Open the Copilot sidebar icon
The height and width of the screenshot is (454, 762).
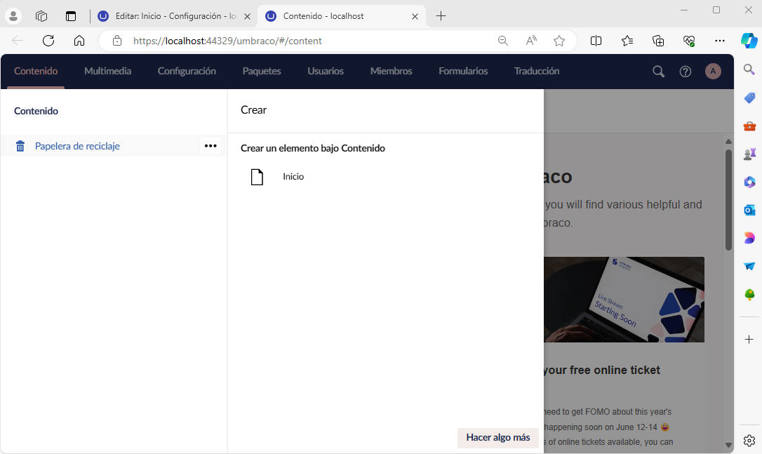(749, 40)
